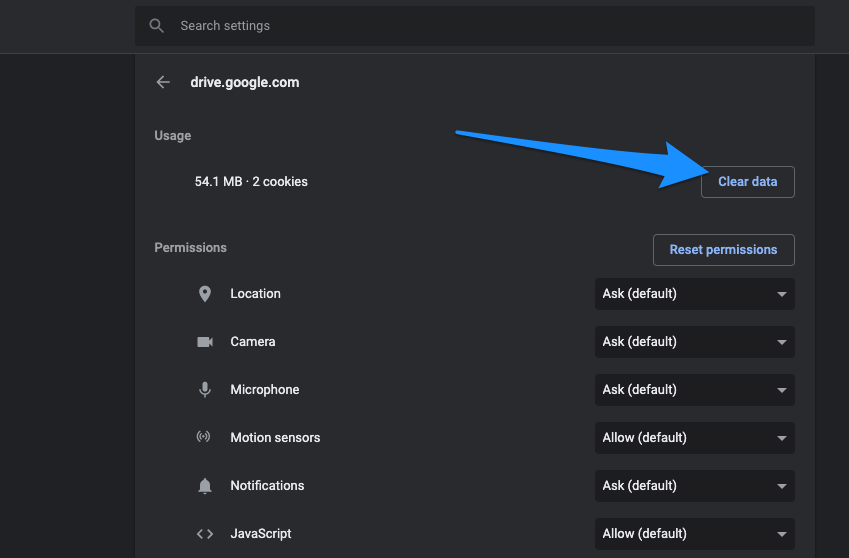Click the Usage section heading
Viewport: 849px width, 558px height.
[173, 136]
